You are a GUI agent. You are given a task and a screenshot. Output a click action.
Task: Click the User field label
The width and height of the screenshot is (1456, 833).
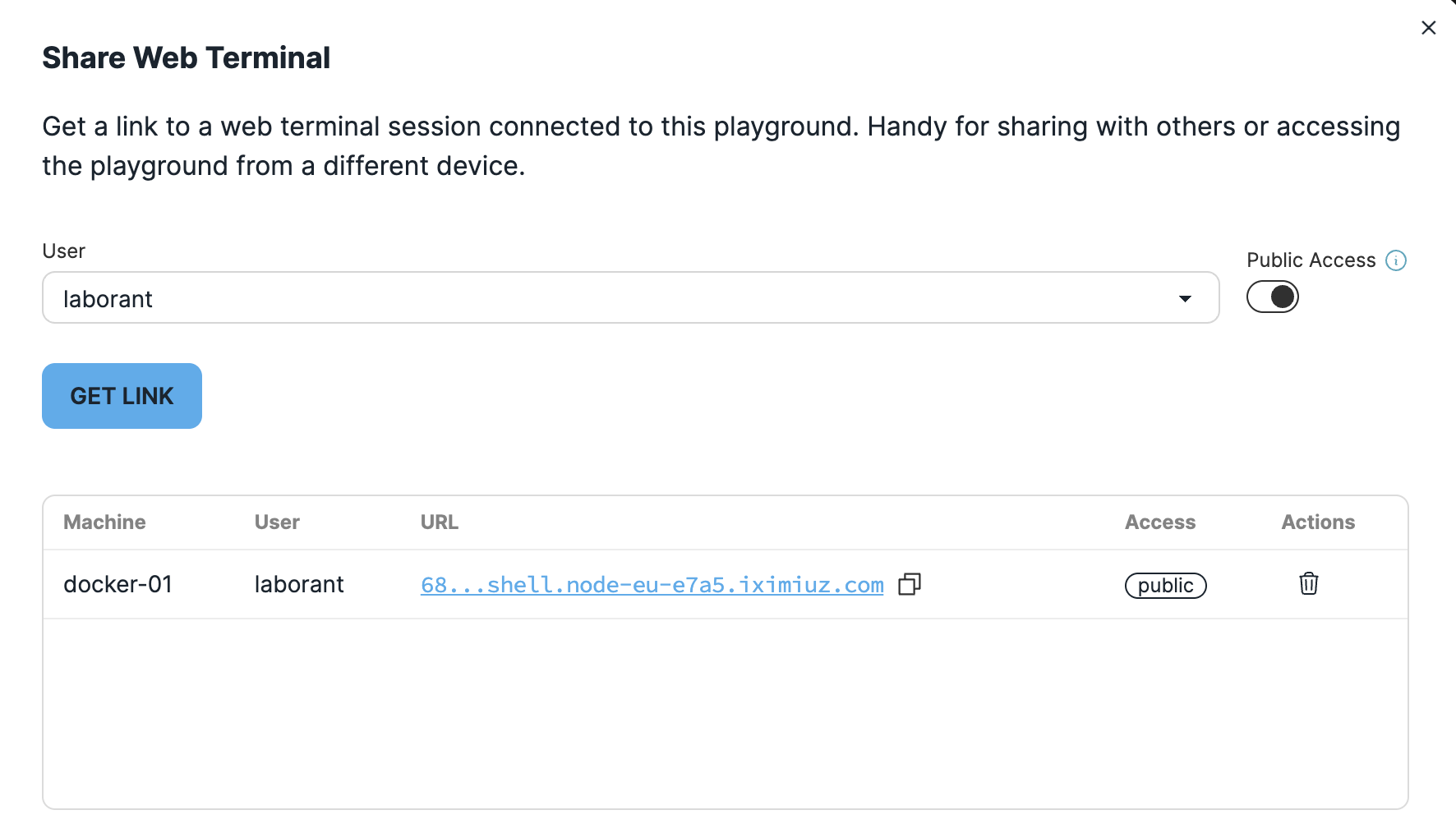click(64, 251)
